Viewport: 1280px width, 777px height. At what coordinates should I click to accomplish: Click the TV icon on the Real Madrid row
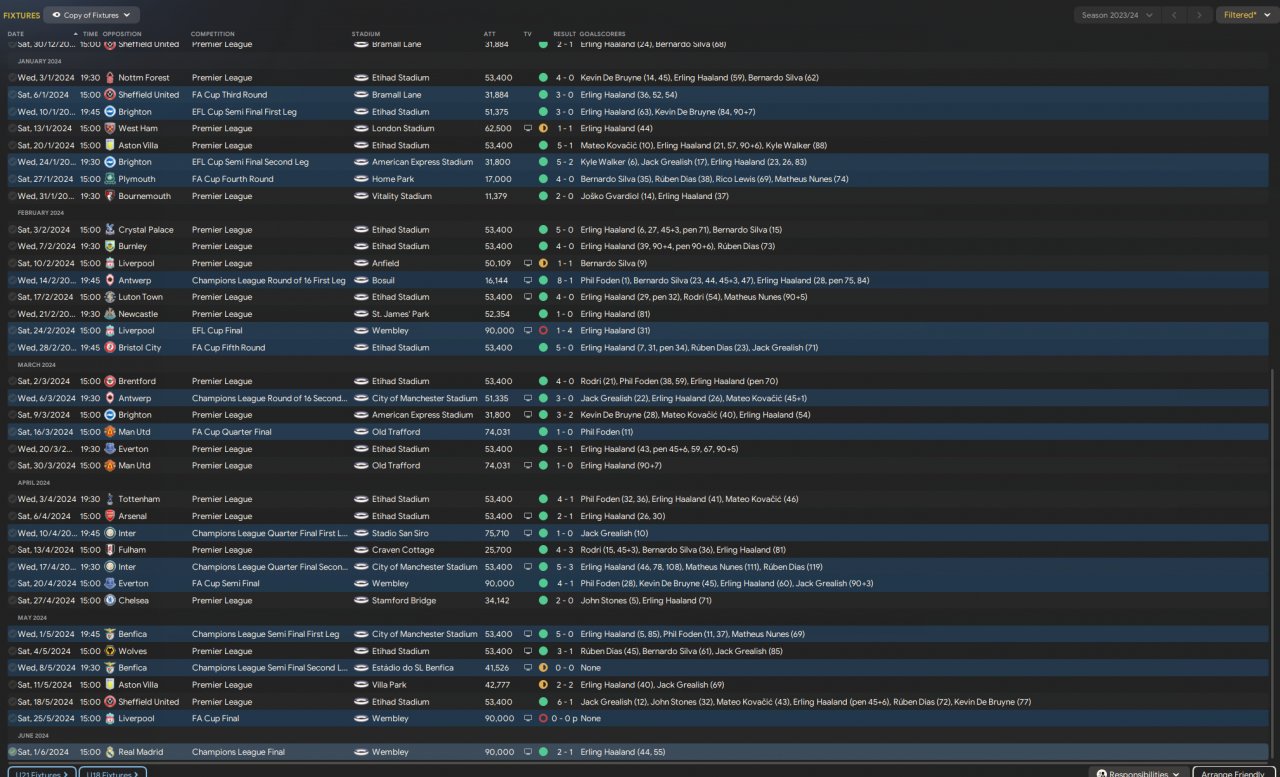click(528, 752)
